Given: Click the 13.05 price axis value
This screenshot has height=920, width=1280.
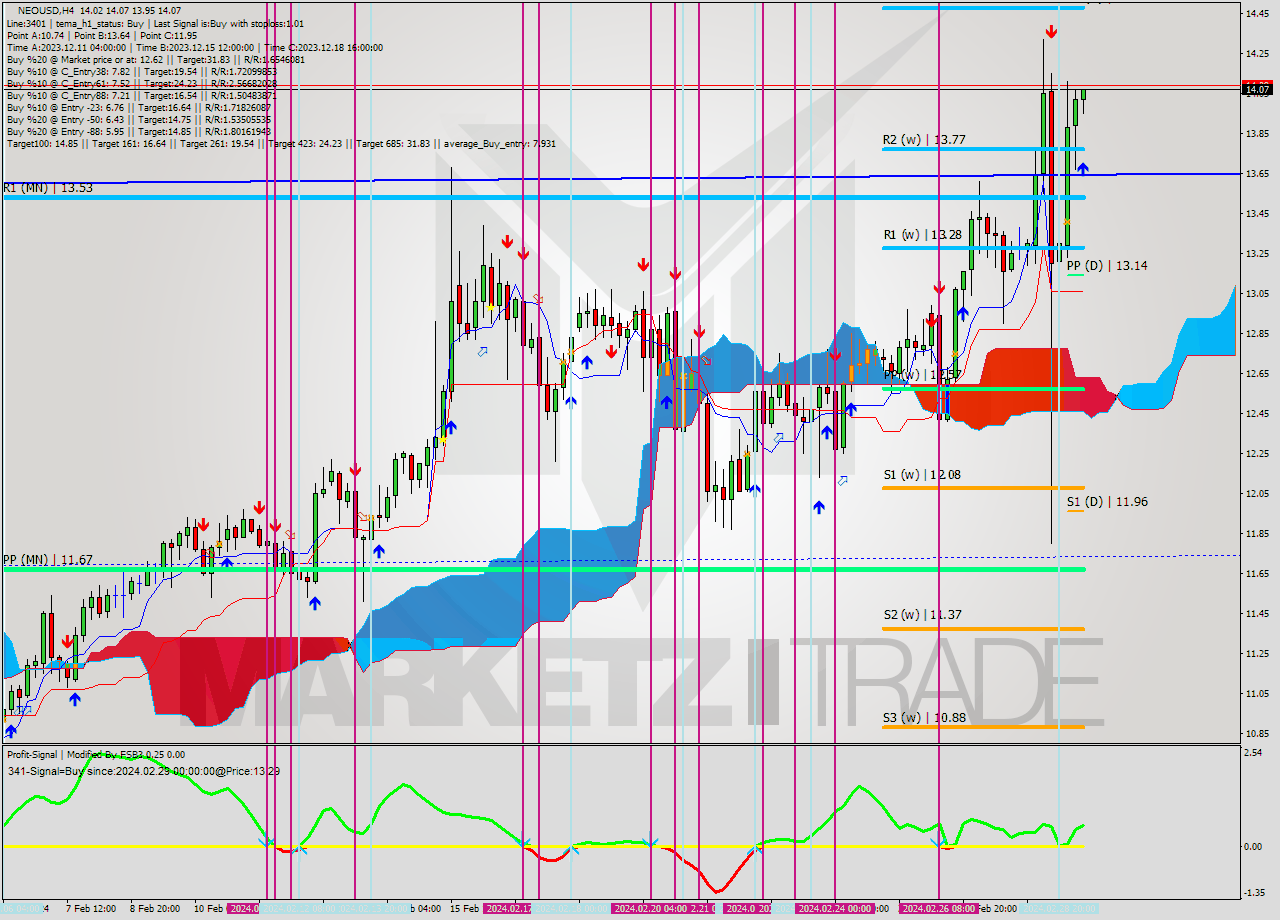Looking at the screenshot, I should (1257, 293).
